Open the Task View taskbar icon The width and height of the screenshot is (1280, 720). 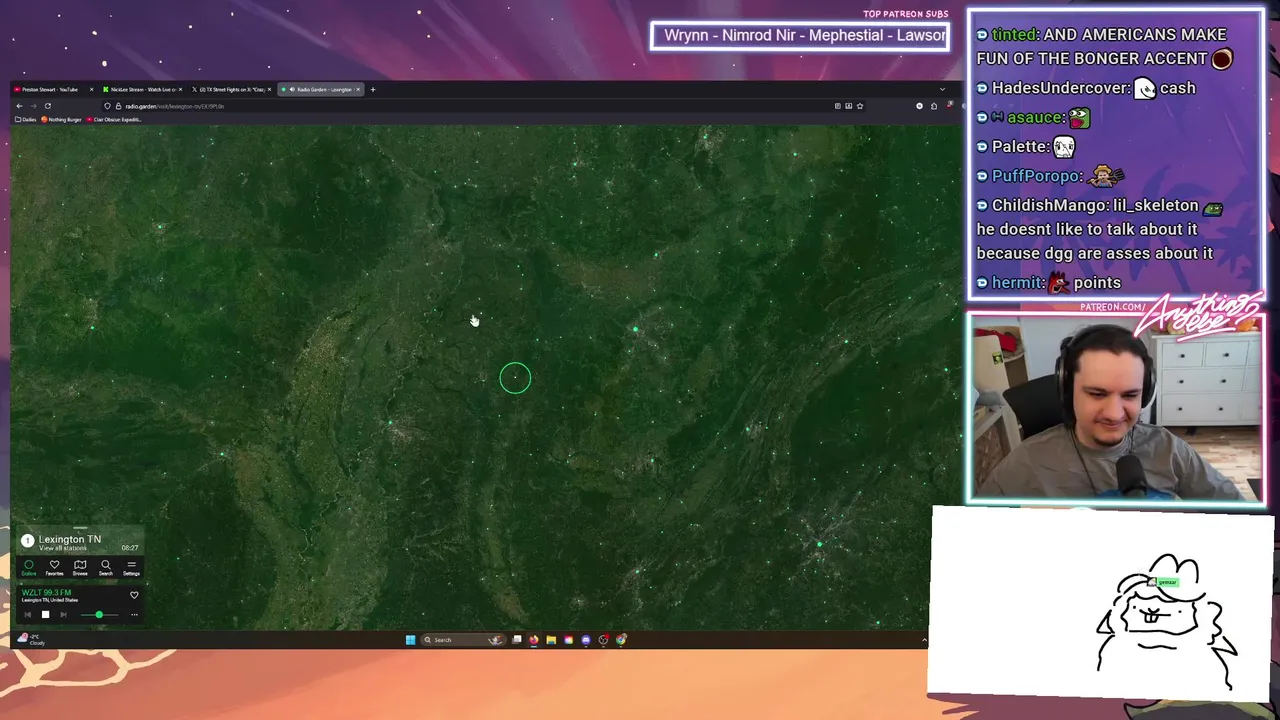click(517, 640)
